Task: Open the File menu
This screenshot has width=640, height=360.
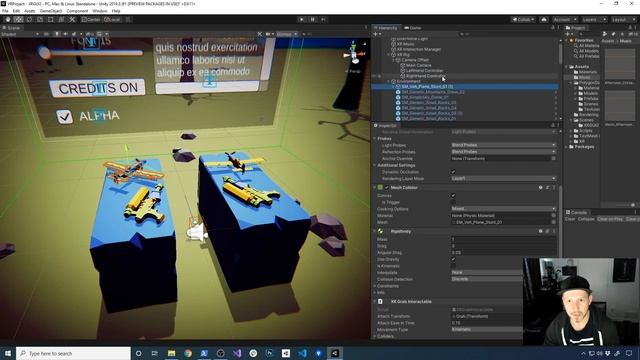Action: click(x=5, y=11)
